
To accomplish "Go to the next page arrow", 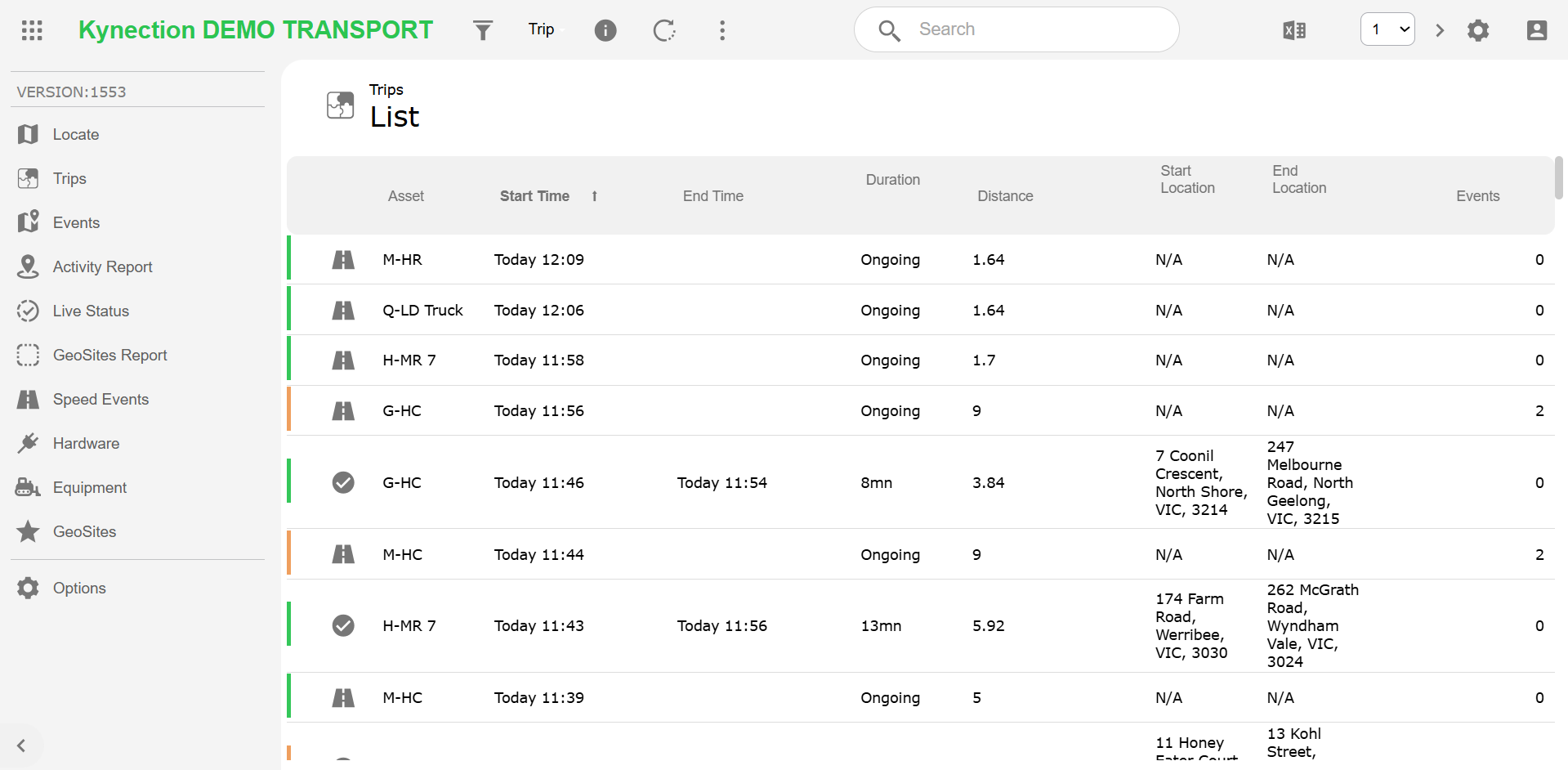I will pyautogui.click(x=1440, y=30).
